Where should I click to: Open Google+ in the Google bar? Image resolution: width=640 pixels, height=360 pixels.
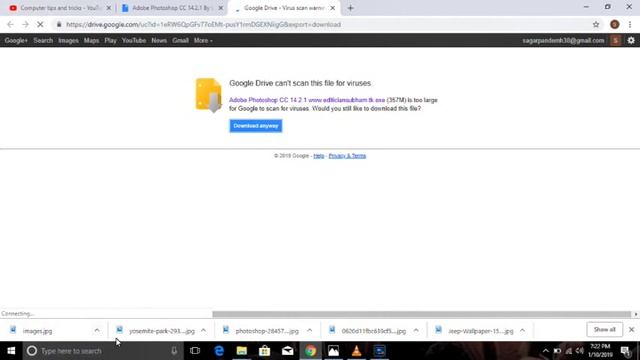(x=16, y=40)
